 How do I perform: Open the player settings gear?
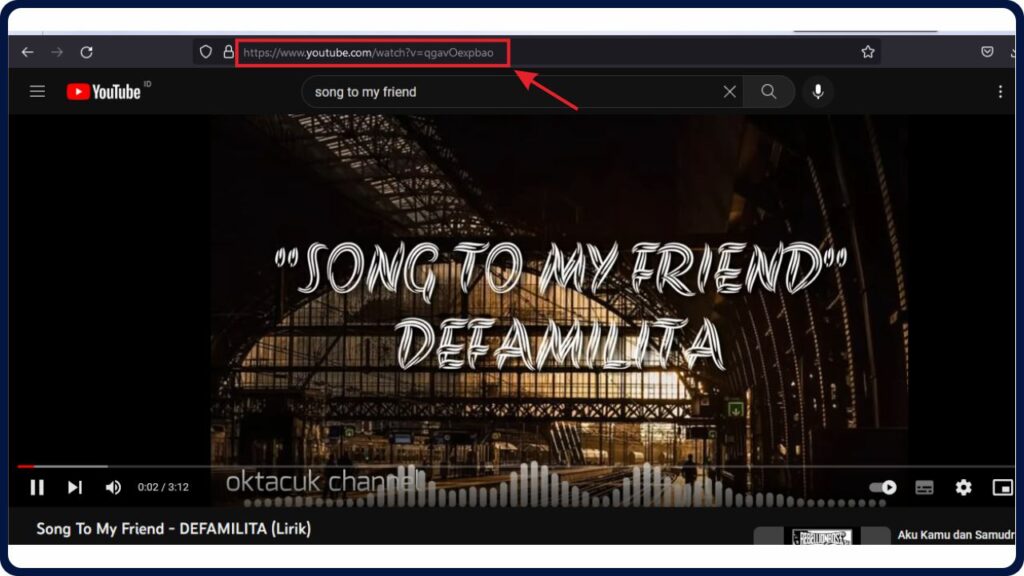[963, 487]
